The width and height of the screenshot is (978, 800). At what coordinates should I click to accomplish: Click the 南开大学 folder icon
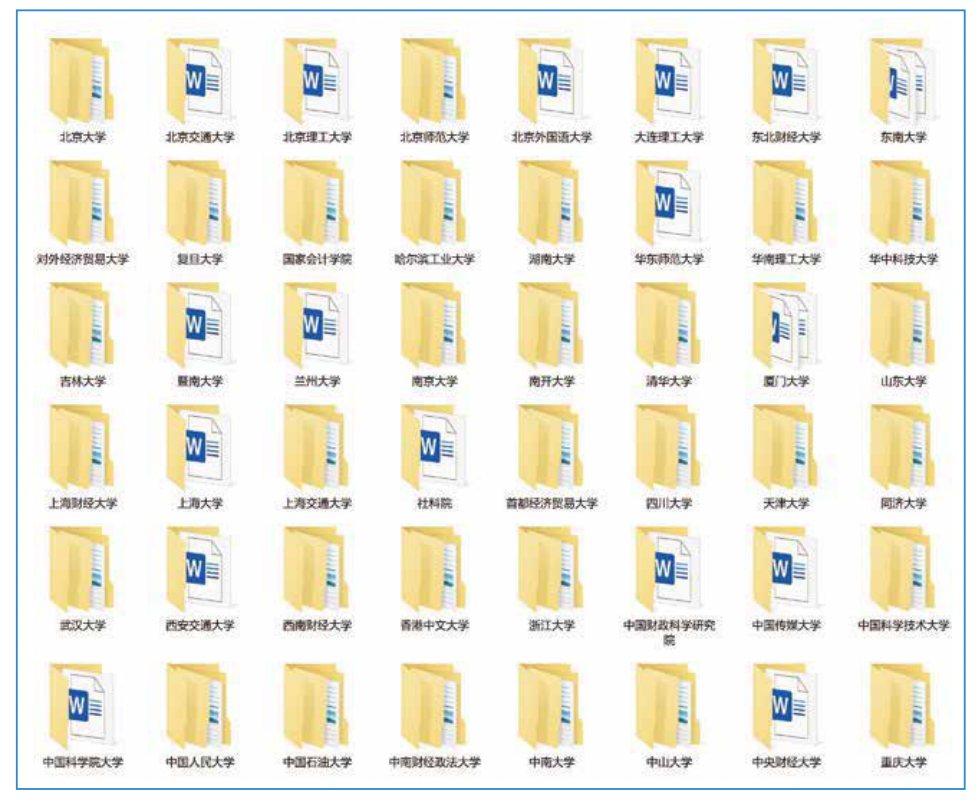point(551,325)
